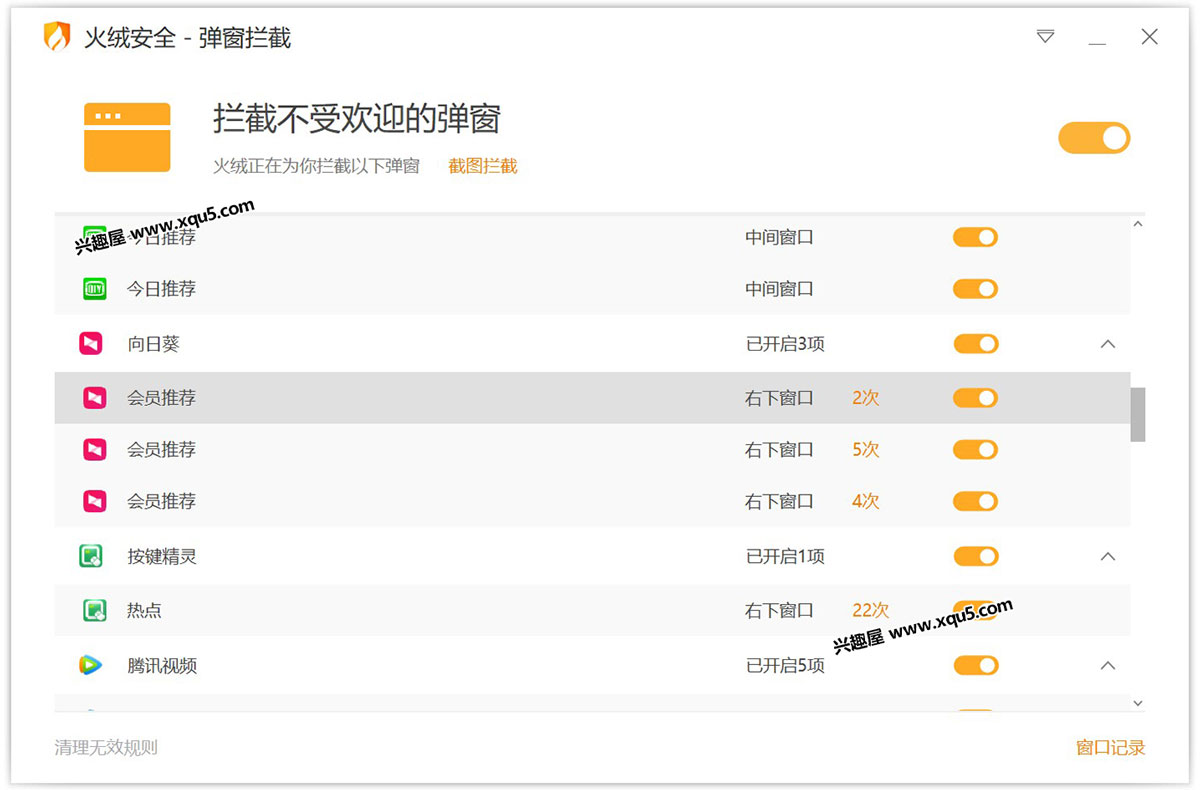Click the 4次 block count
This screenshot has height=790, width=1200.
pyautogui.click(x=866, y=501)
